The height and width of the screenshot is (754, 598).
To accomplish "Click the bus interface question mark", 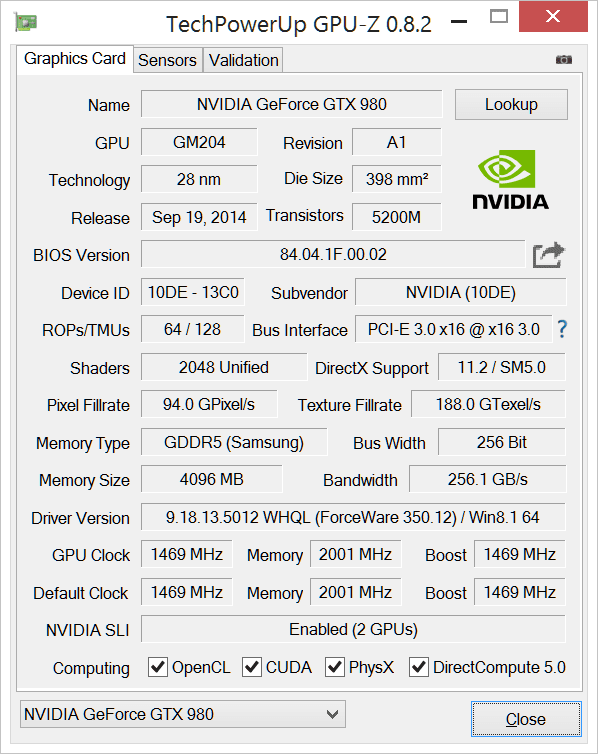I will click(x=562, y=329).
